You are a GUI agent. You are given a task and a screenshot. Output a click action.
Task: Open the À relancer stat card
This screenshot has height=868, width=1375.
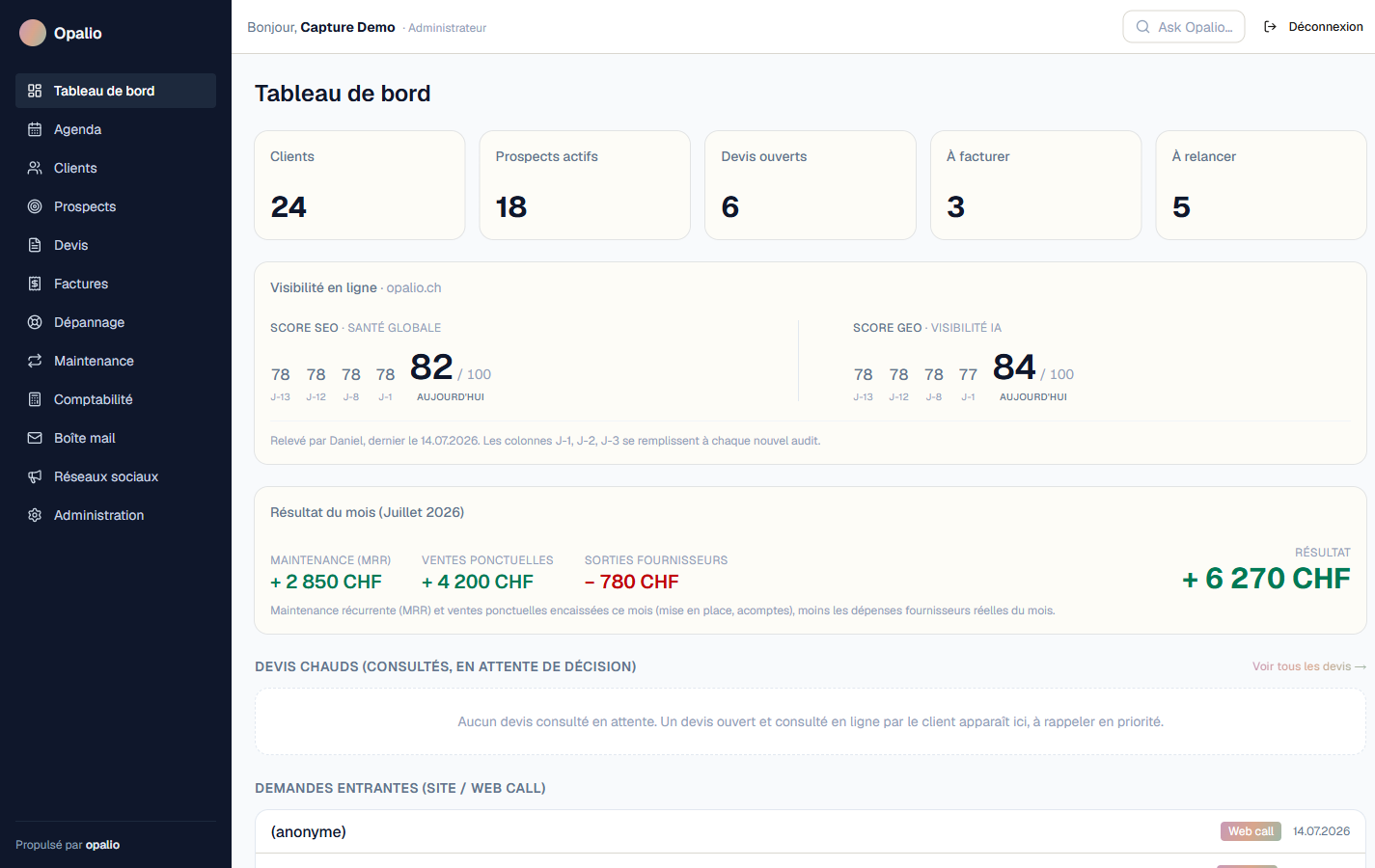pyautogui.click(x=1261, y=185)
